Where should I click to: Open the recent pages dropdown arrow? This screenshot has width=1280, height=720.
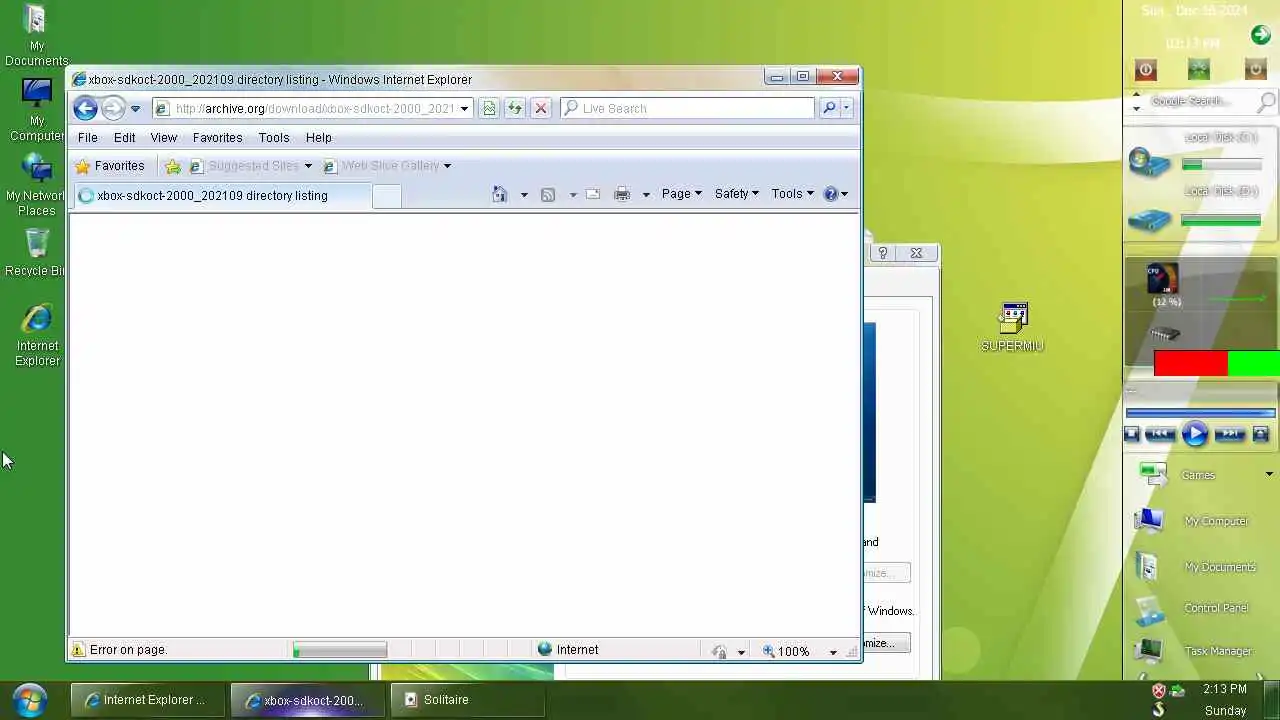[135, 109]
